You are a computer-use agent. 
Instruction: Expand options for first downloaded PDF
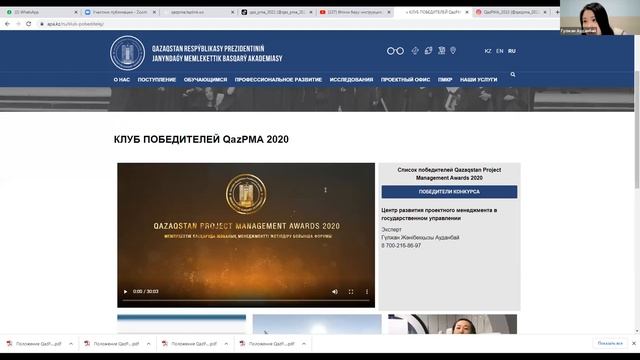71,344
